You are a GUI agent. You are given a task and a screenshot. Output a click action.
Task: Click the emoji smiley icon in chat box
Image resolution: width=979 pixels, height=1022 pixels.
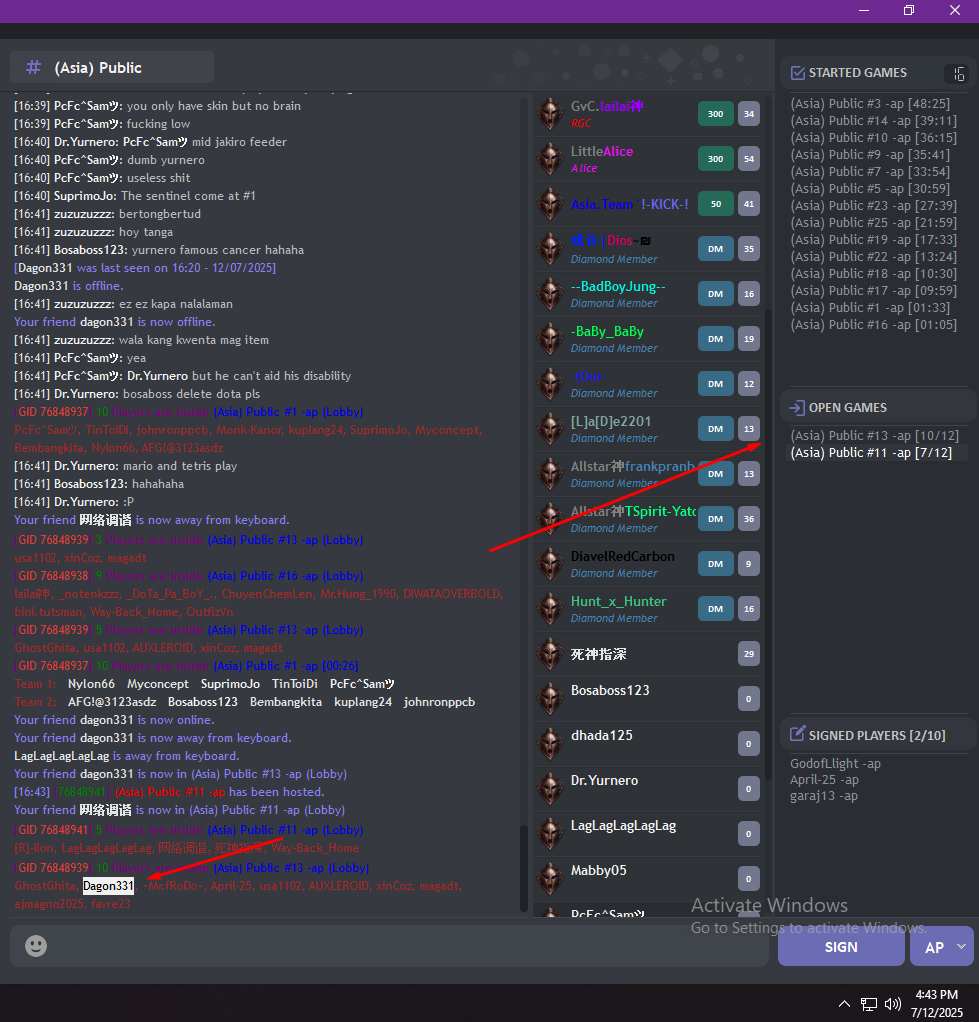coord(36,946)
